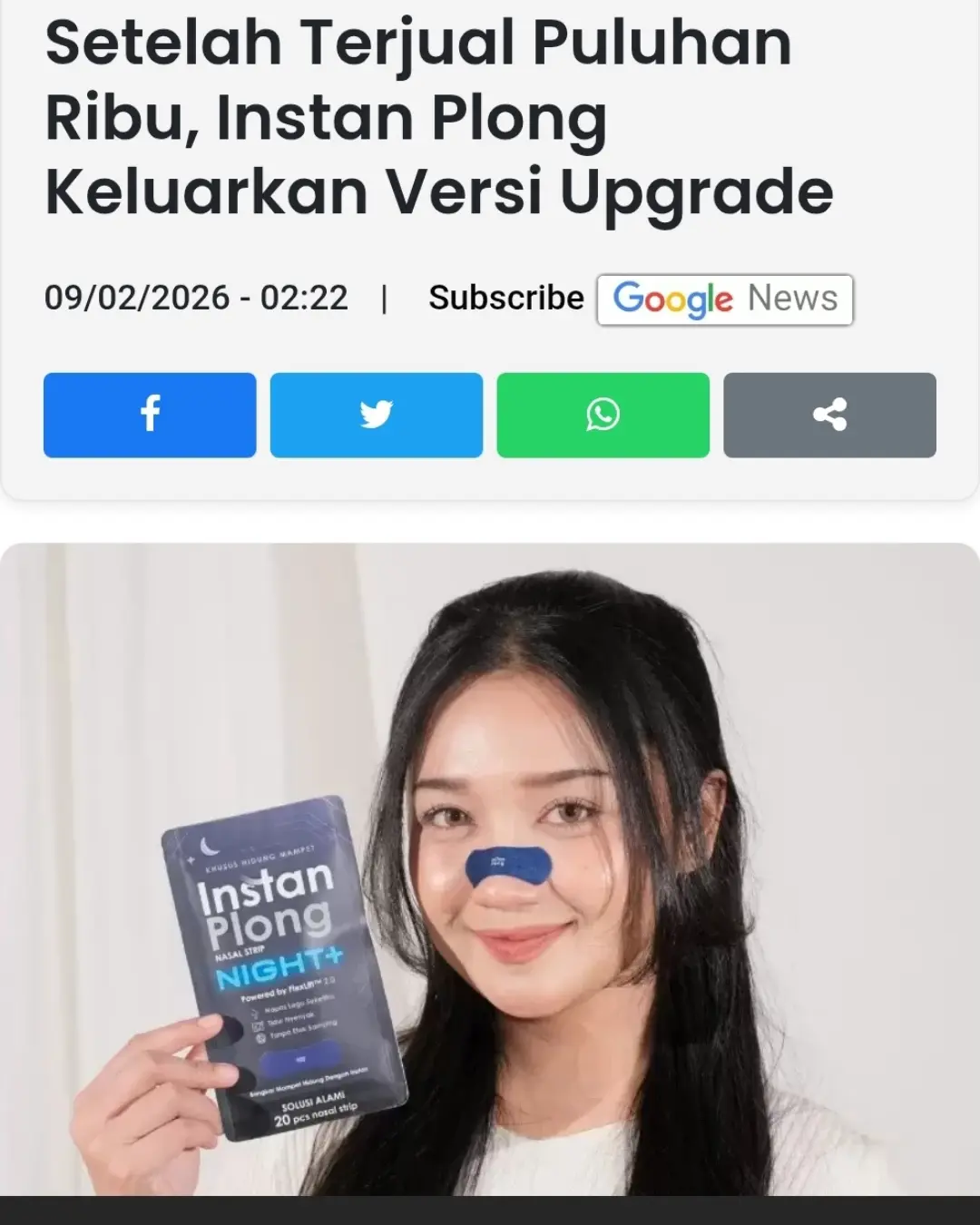Share the article on Facebook
Image resolution: width=980 pixels, height=1225 pixels.
(x=150, y=415)
